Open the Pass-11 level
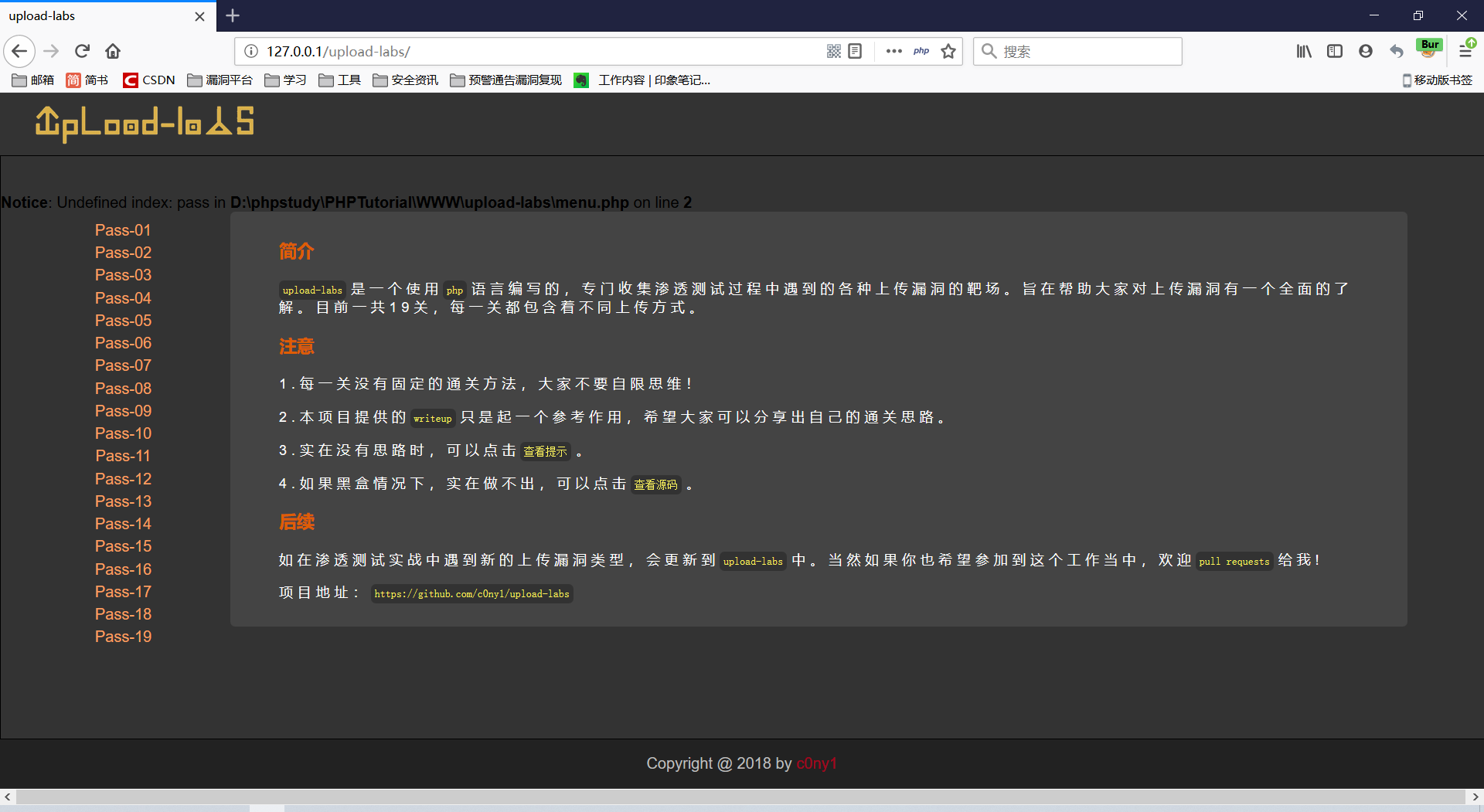Viewport: 1484px width, 812px height. 123,456
